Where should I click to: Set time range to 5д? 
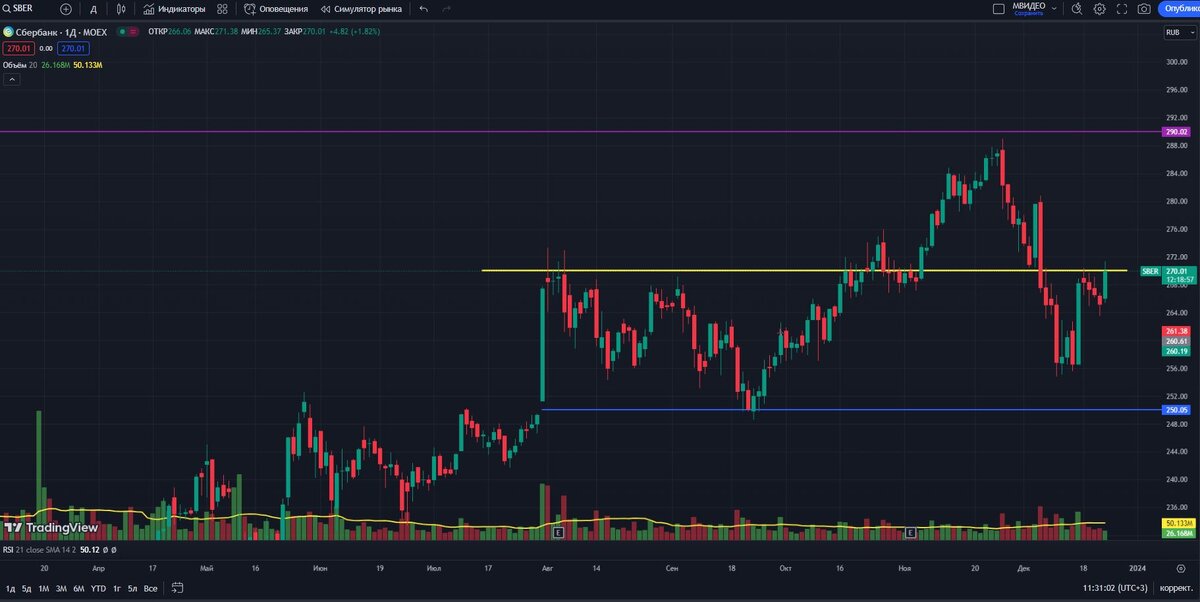click(x=26, y=588)
